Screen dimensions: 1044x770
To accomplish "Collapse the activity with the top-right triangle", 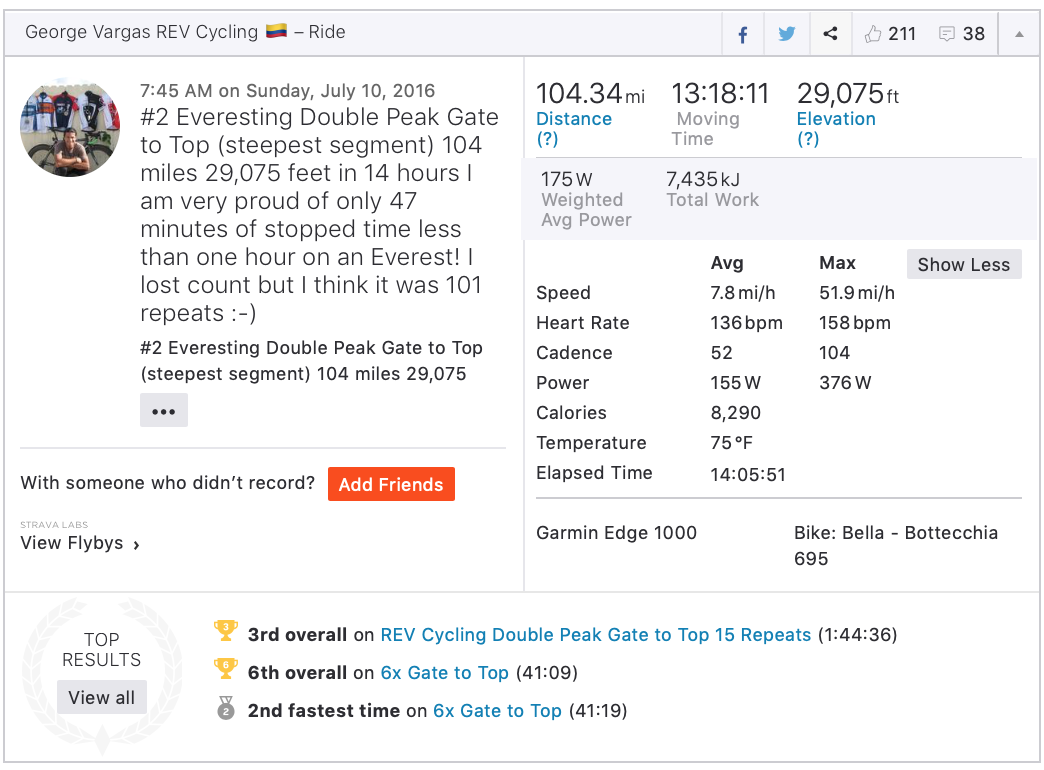I will (x=1019, y=34).
